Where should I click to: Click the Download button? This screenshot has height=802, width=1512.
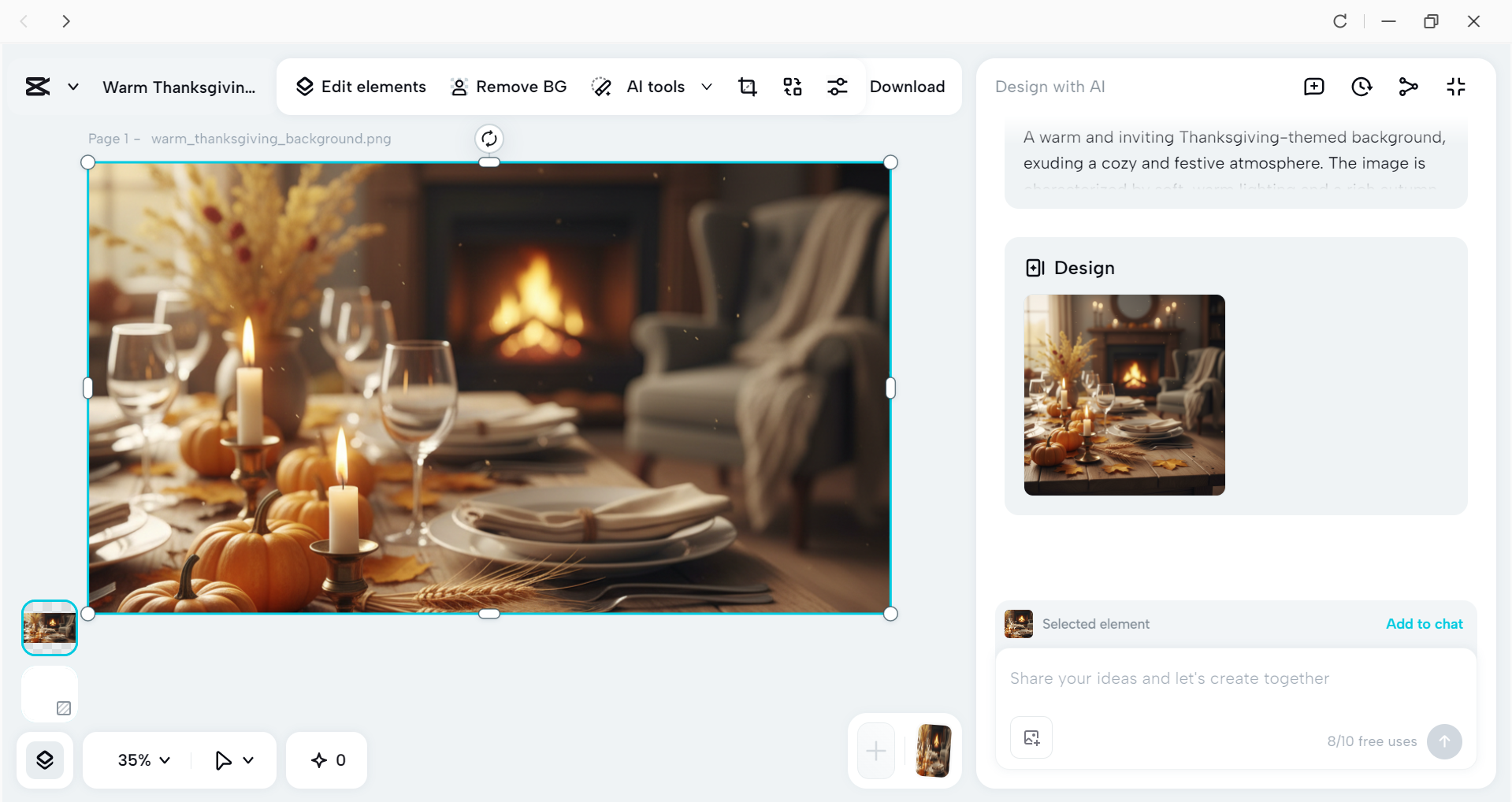tap(908, 87)
